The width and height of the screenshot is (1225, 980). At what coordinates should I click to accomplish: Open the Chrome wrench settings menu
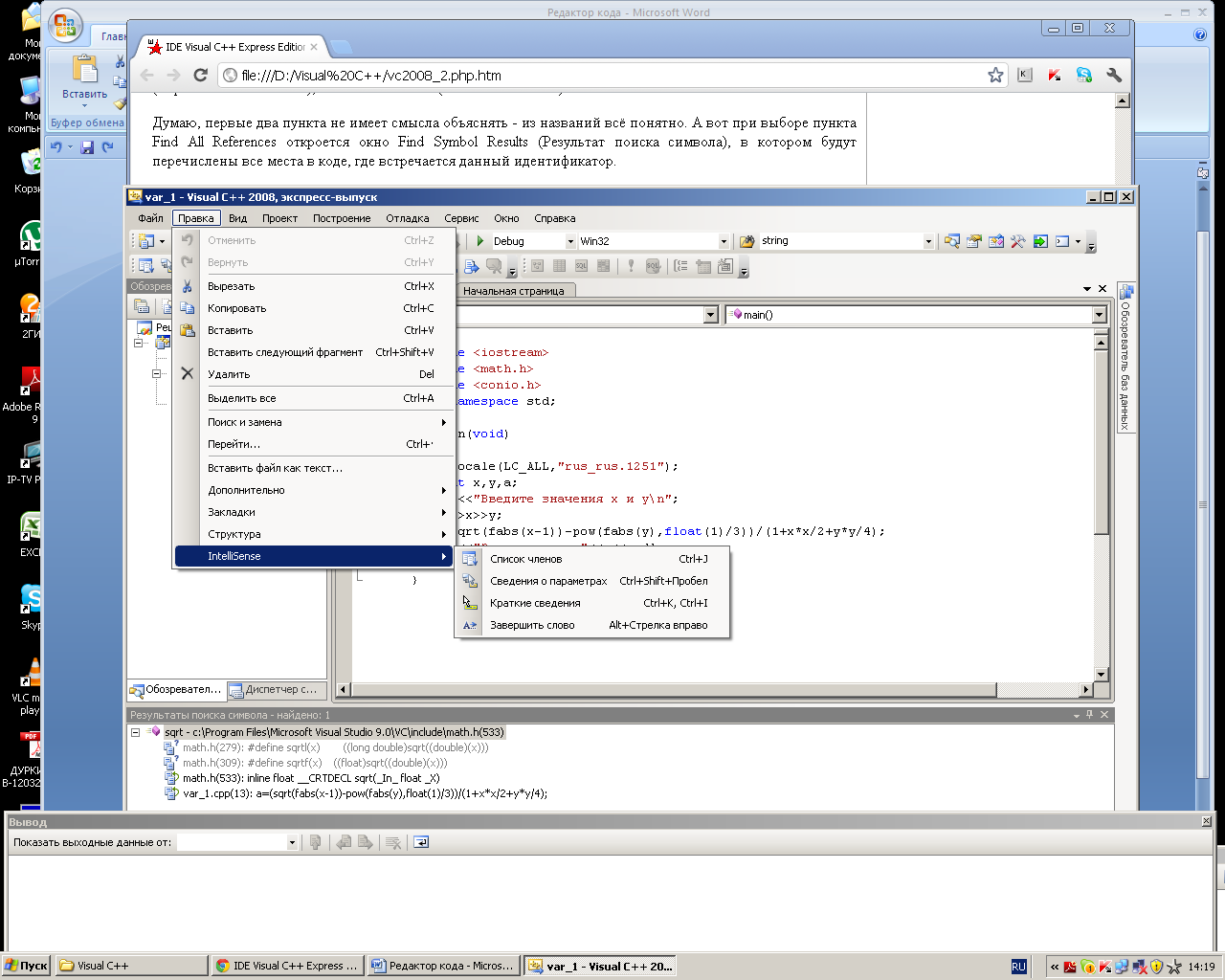click(1114, 75)
